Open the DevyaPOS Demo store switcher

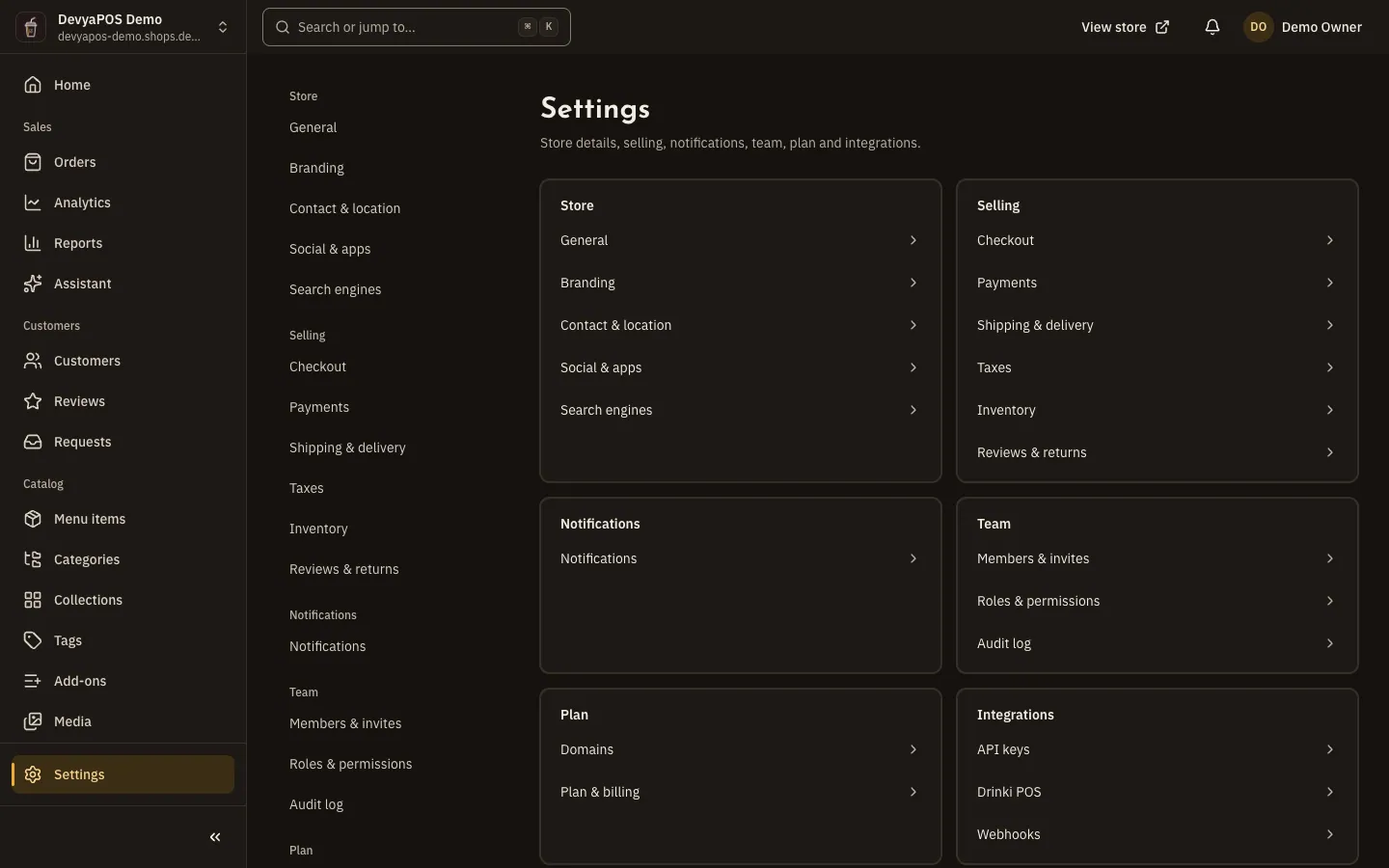point(123,27)
